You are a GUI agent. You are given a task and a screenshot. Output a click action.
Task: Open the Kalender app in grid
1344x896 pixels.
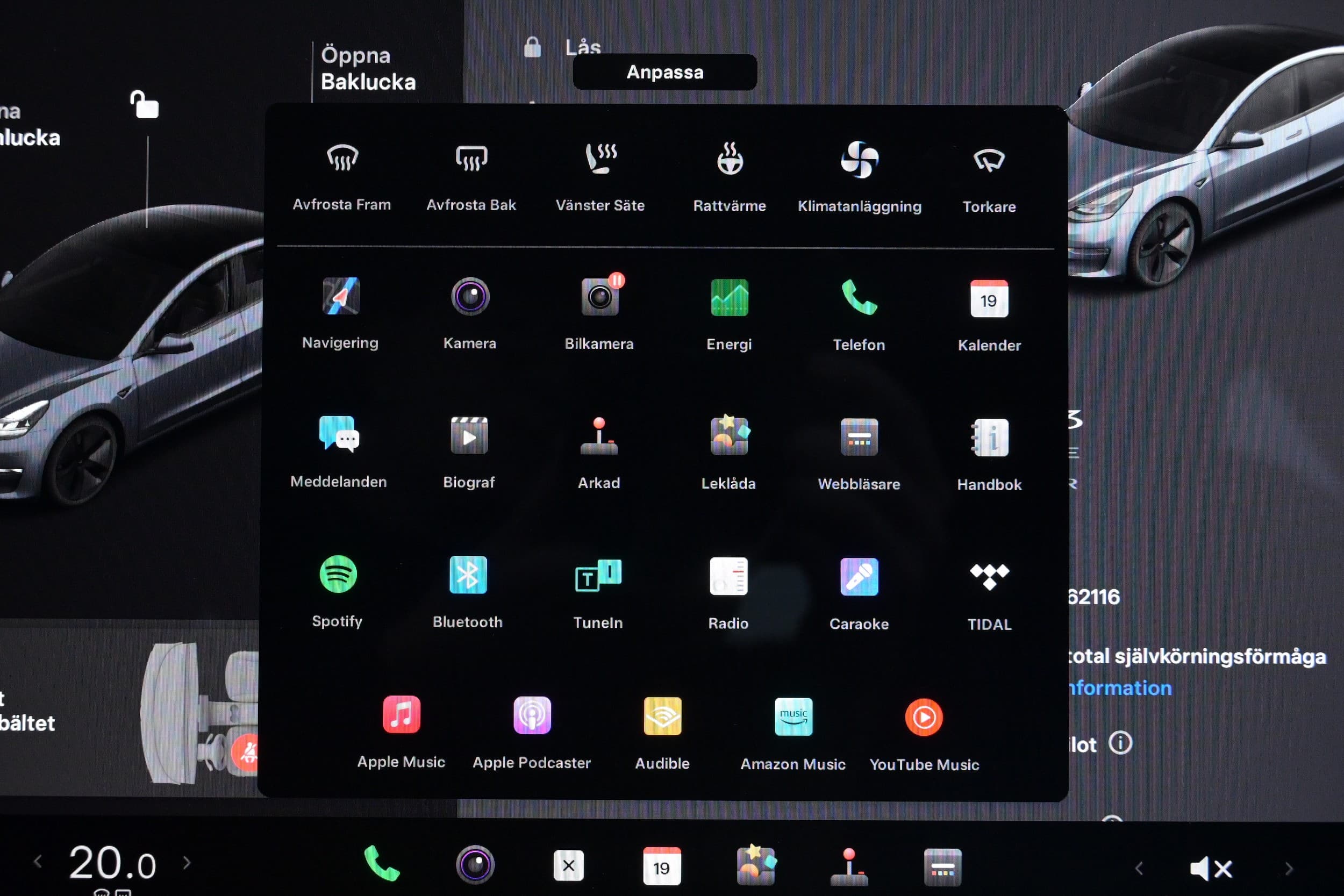pyautogui.click(x=989, y=316)
